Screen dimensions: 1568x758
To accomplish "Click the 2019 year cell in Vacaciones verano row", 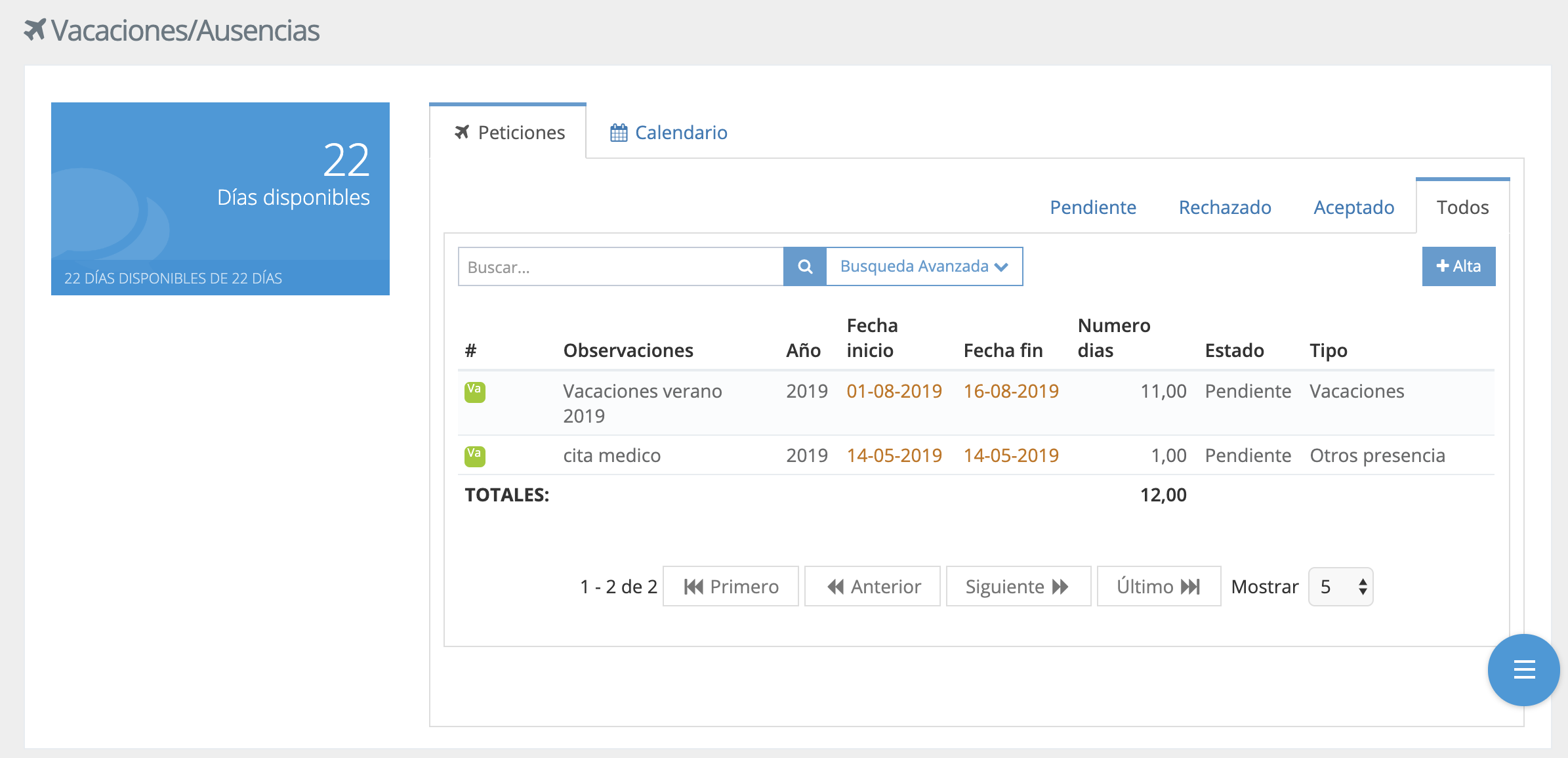I will coord(807,392).
